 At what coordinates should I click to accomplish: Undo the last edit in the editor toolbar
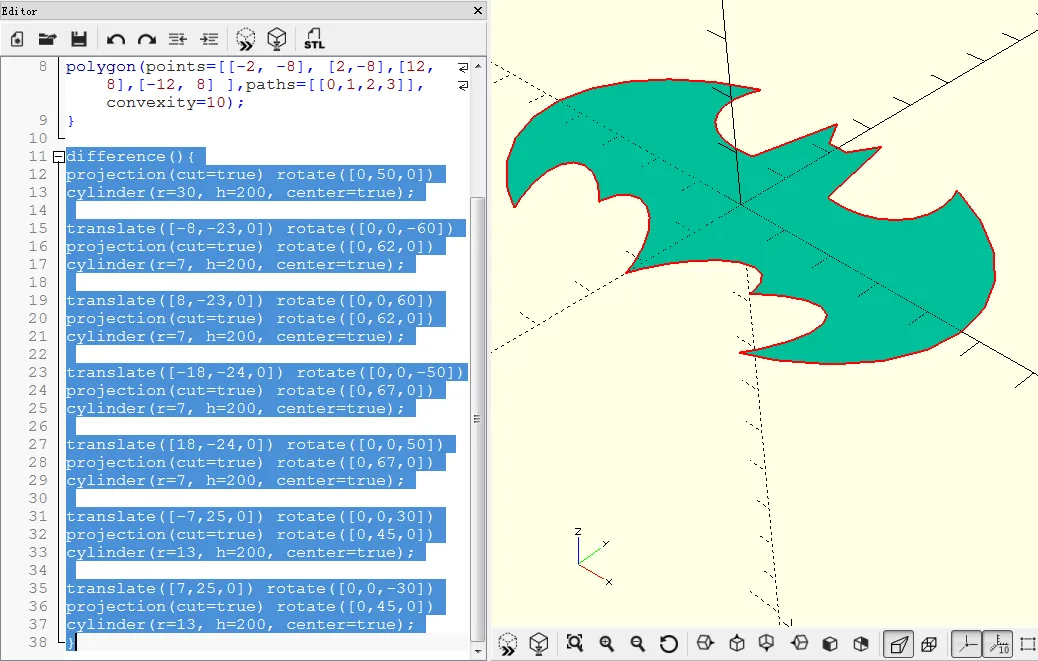pos(116,40)
